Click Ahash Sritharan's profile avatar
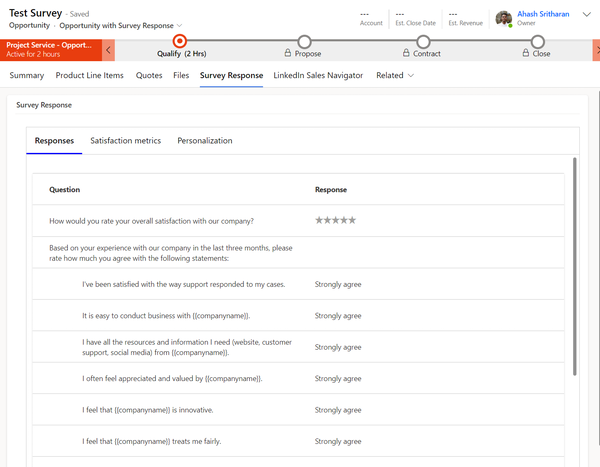600x467 pixels. tap(504, 18)
